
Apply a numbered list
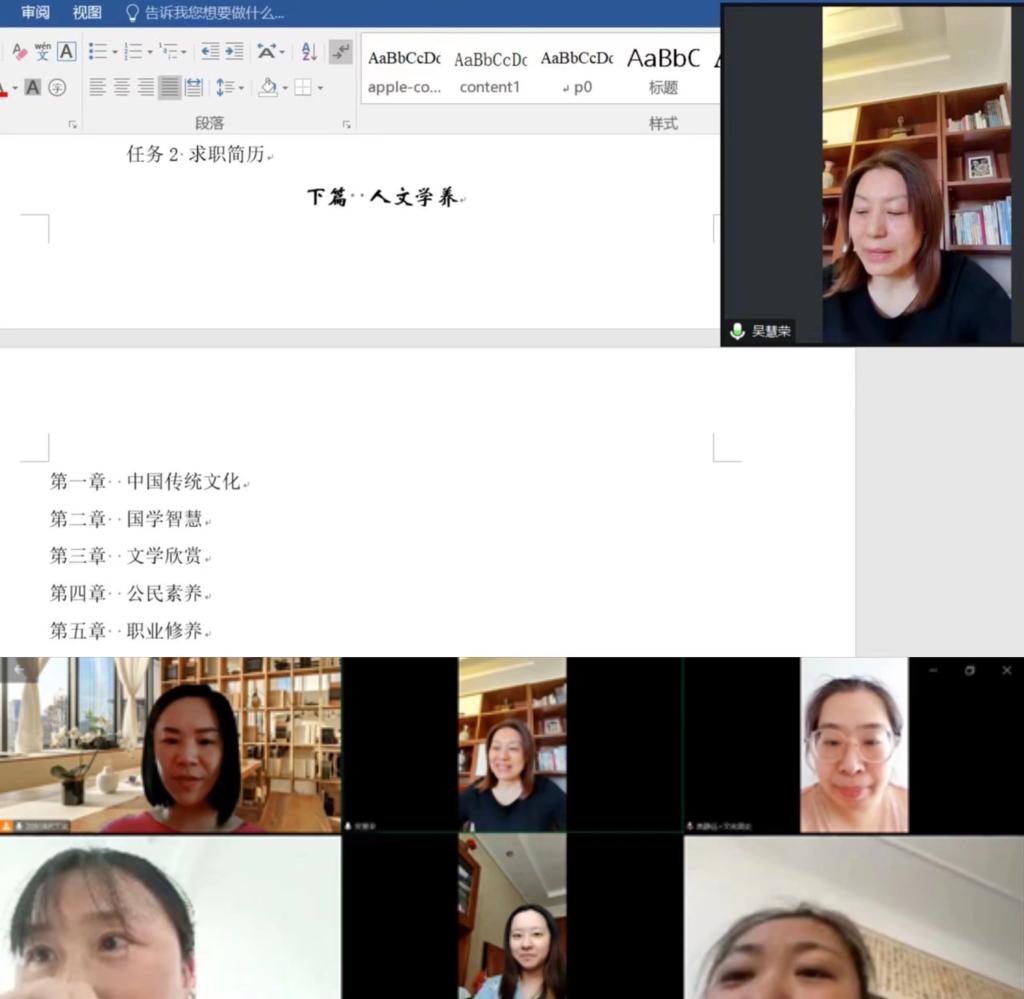coord(133,52)
